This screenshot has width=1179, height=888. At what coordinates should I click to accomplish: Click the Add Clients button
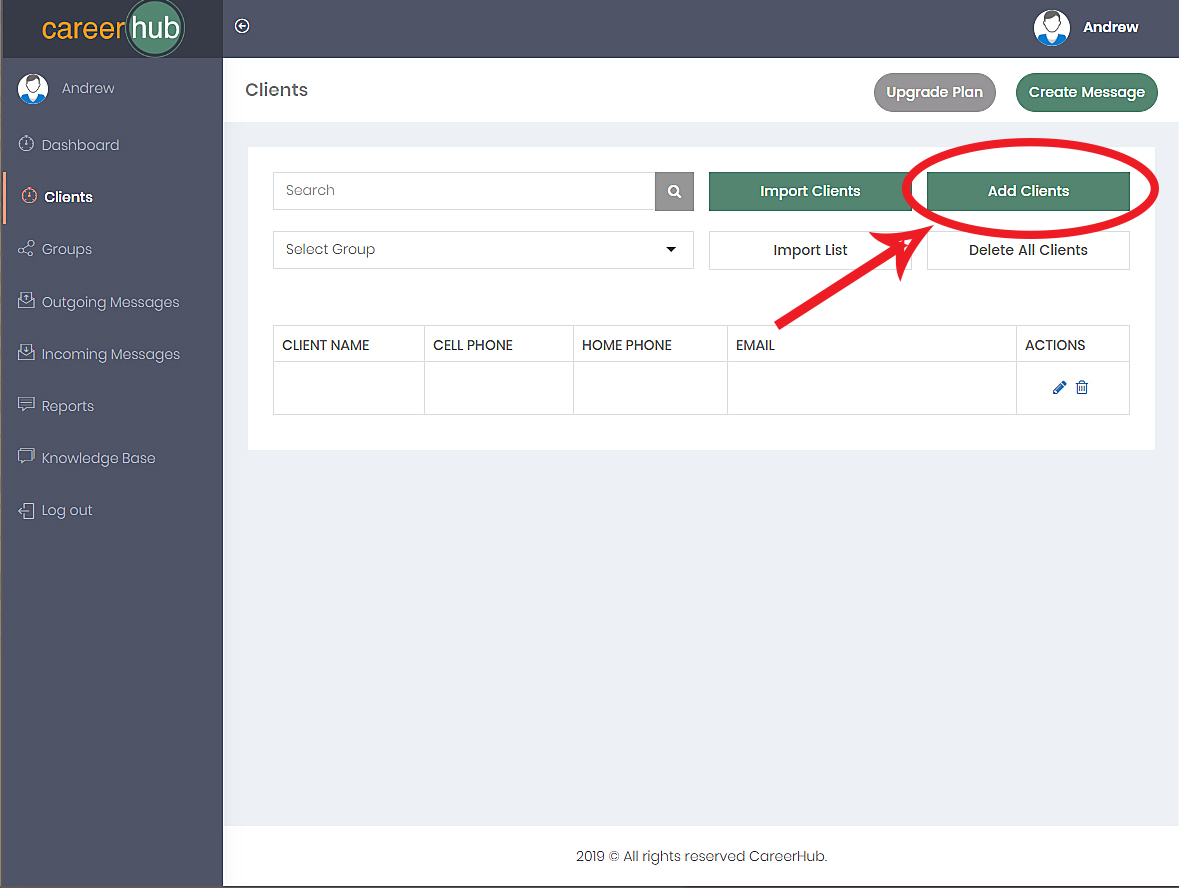pos(1028,191)
